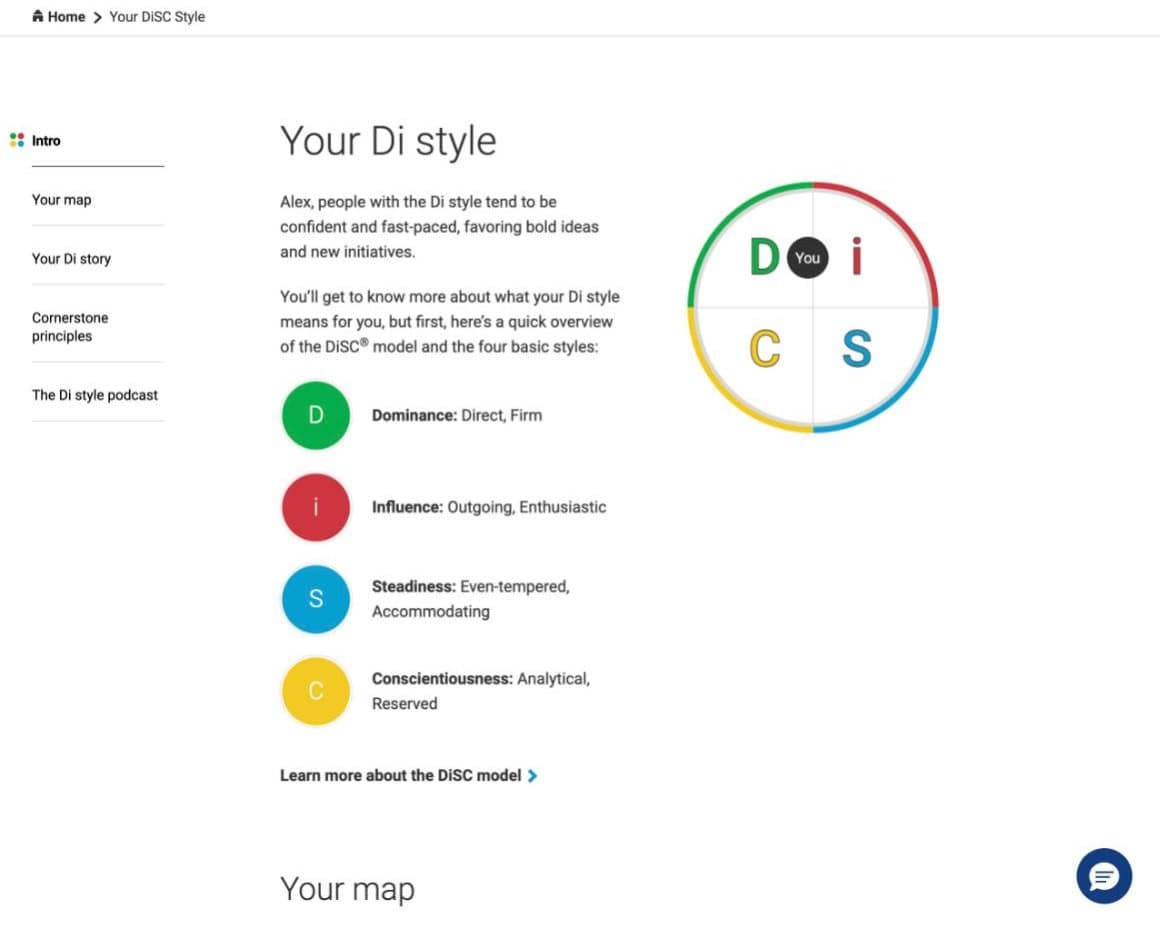Click the Home icon in the breadcrumb
Screen dimensions: 1160x929
click(x=38, y=16)
